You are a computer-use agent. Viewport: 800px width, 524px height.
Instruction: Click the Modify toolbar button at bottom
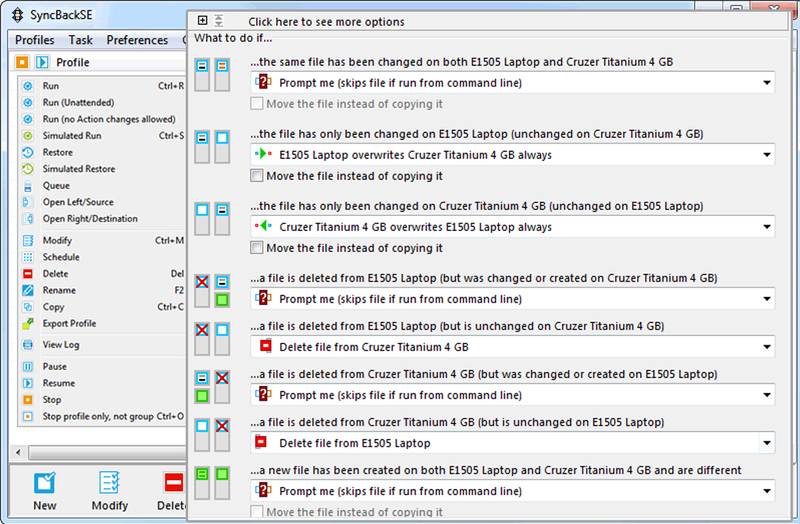point(110,491)
